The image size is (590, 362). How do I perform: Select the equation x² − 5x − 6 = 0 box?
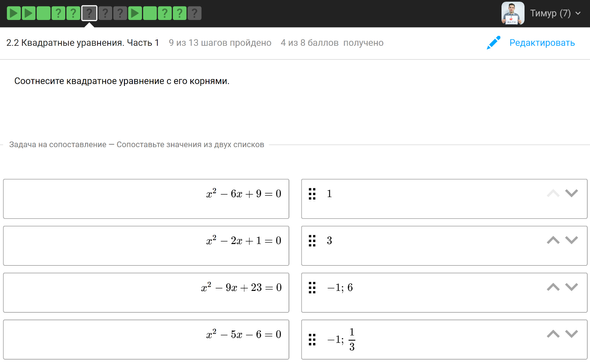(x=146, y=339)
